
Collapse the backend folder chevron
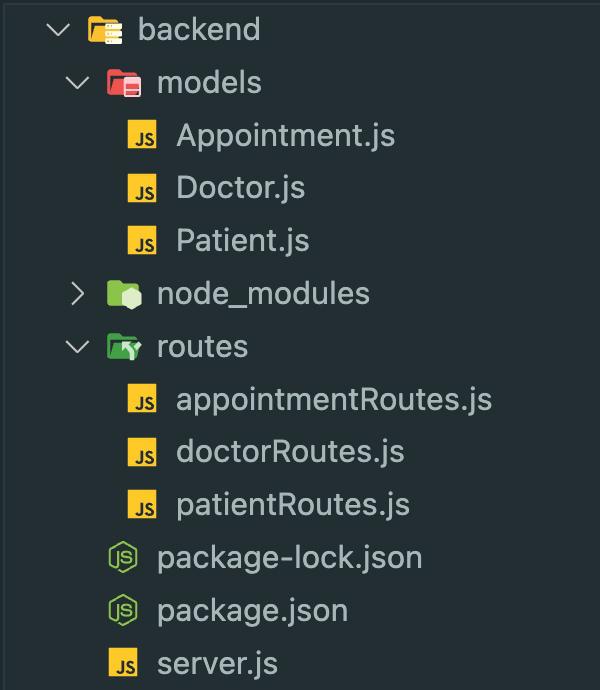[59, 29]
